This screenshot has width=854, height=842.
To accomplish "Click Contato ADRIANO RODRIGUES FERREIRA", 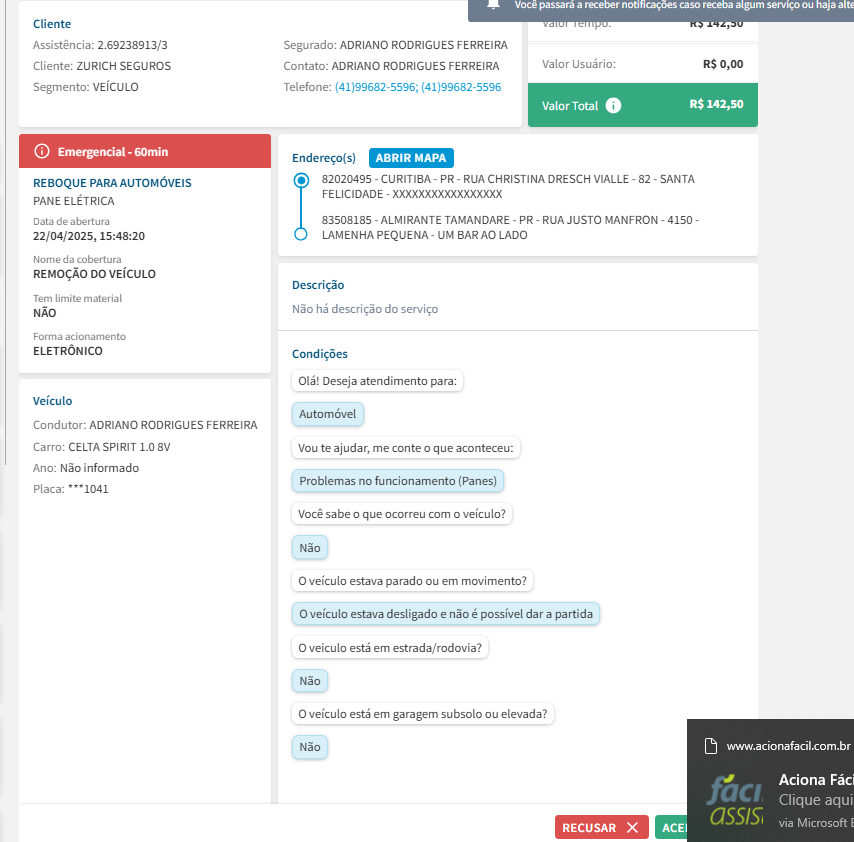I will point(416,66).
